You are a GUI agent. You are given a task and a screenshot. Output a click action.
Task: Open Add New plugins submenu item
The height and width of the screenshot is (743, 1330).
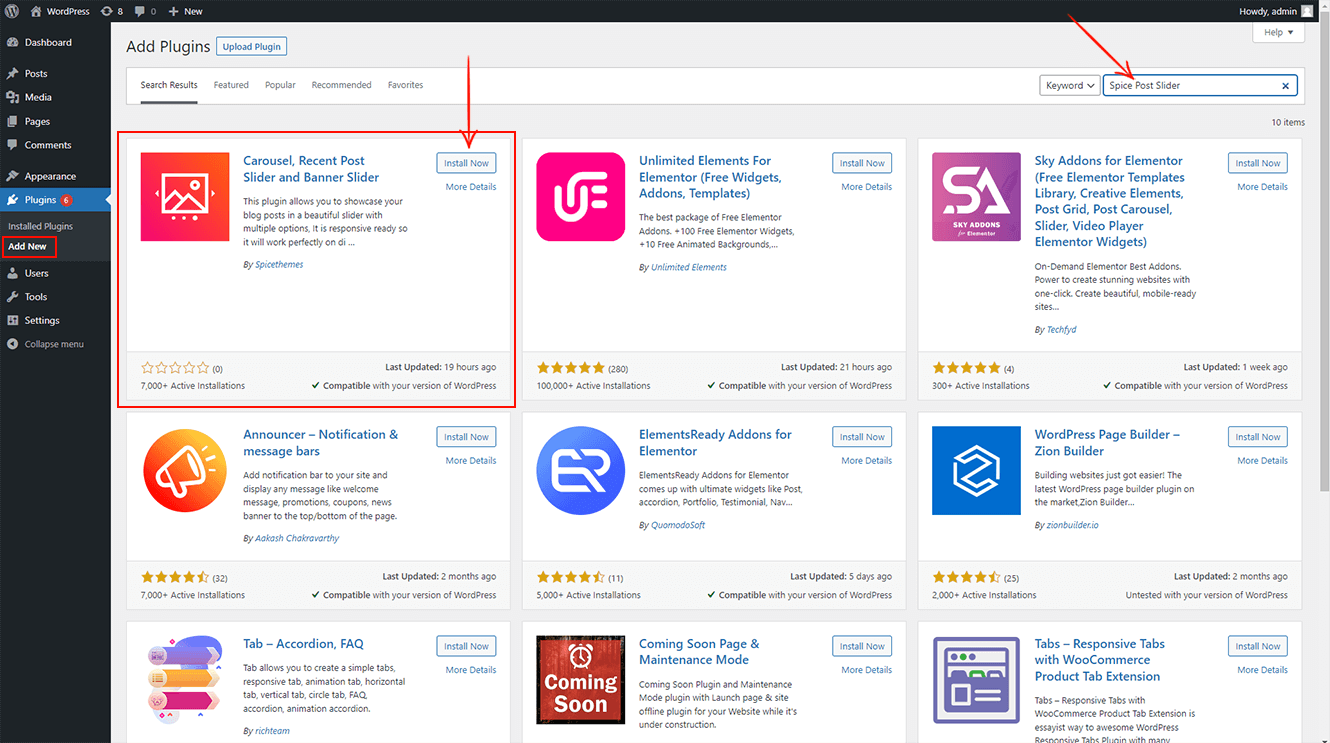[x=28, y=246]
